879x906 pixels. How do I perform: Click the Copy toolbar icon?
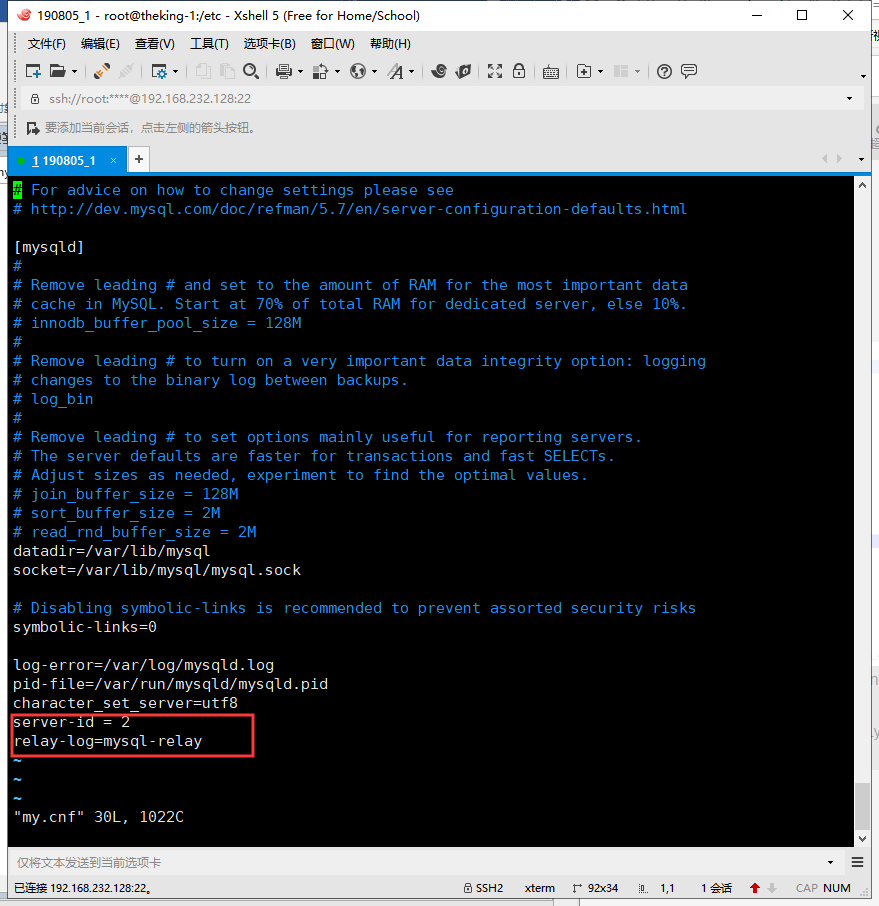tap(203, 71)
